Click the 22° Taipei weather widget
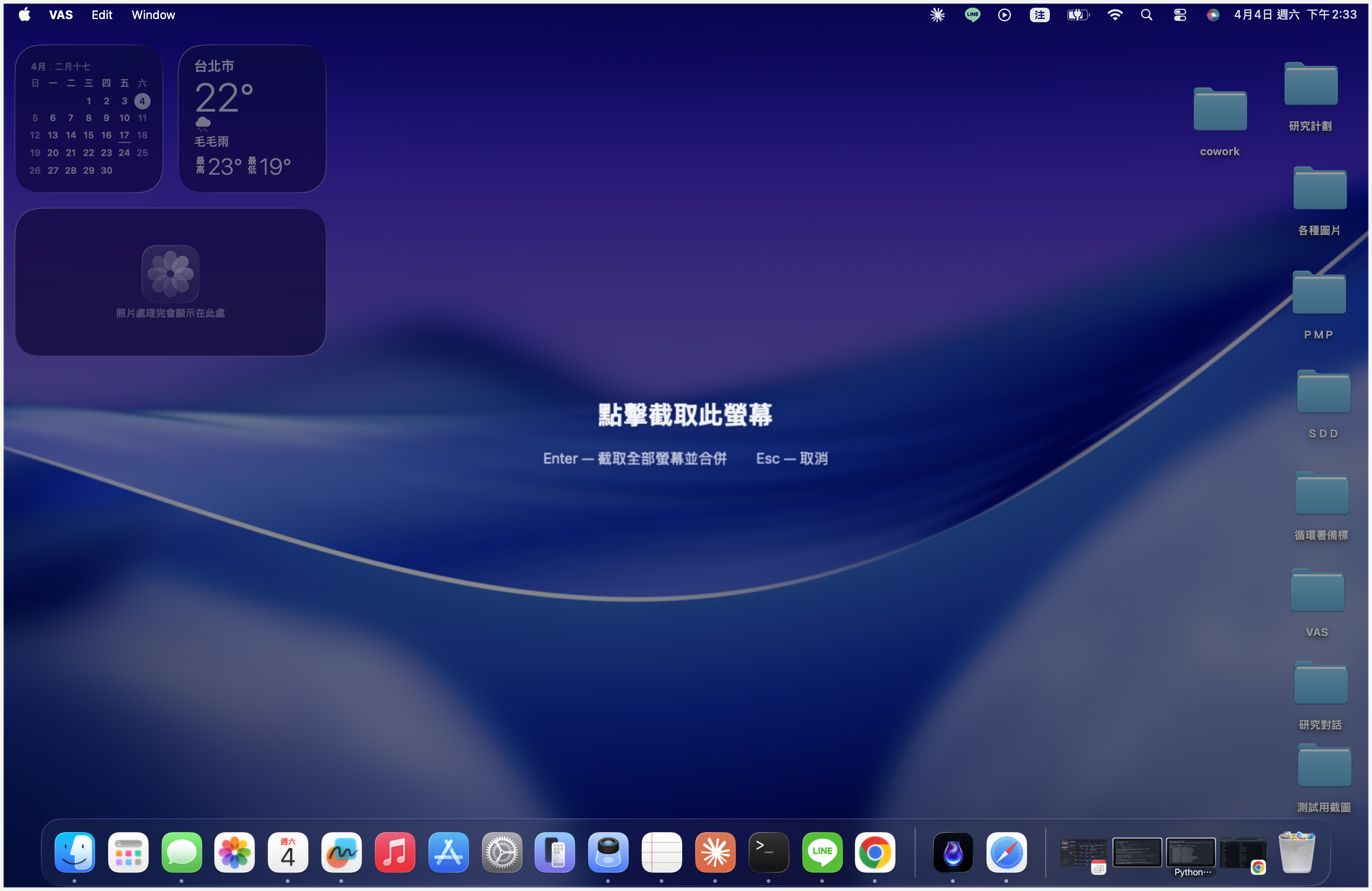Screen dimensions: 1372x891 [252, 119]
